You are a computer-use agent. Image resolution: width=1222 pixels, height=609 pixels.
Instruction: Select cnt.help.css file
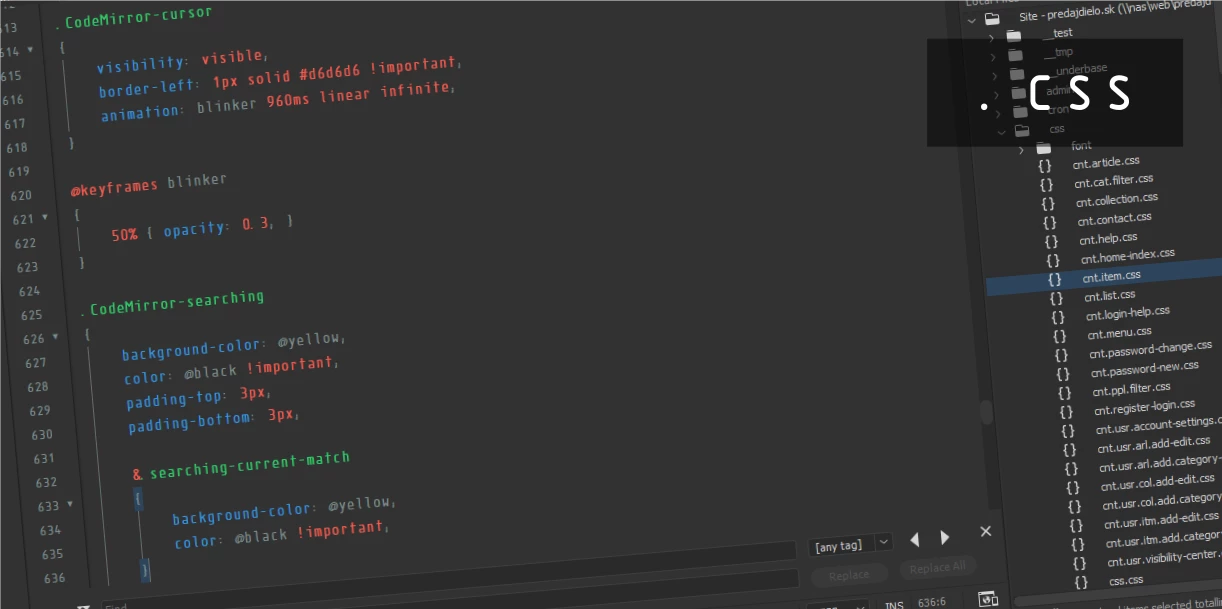[x=1108, y=238]
